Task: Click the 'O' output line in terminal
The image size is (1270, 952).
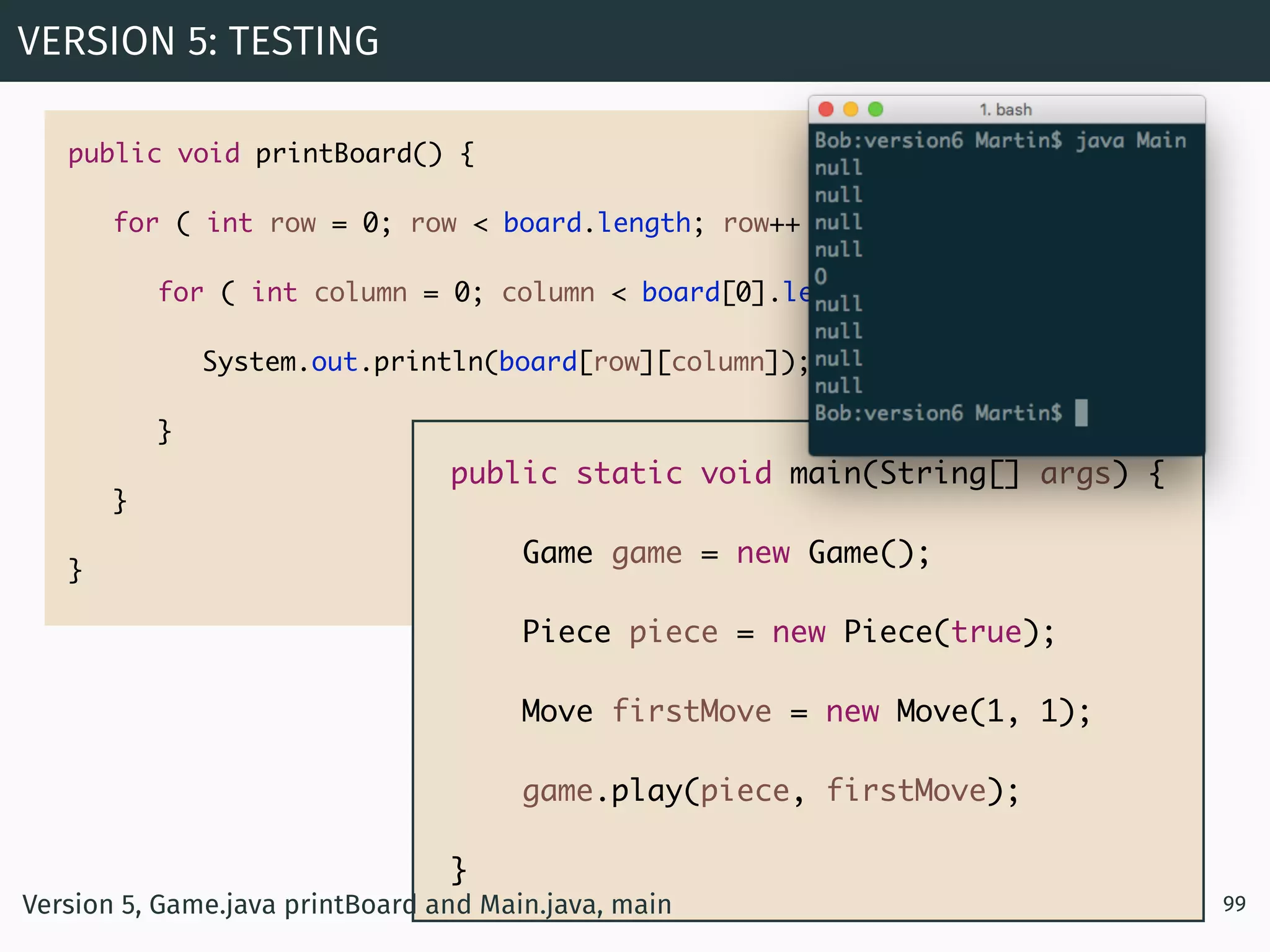Action: click(820, 276)
